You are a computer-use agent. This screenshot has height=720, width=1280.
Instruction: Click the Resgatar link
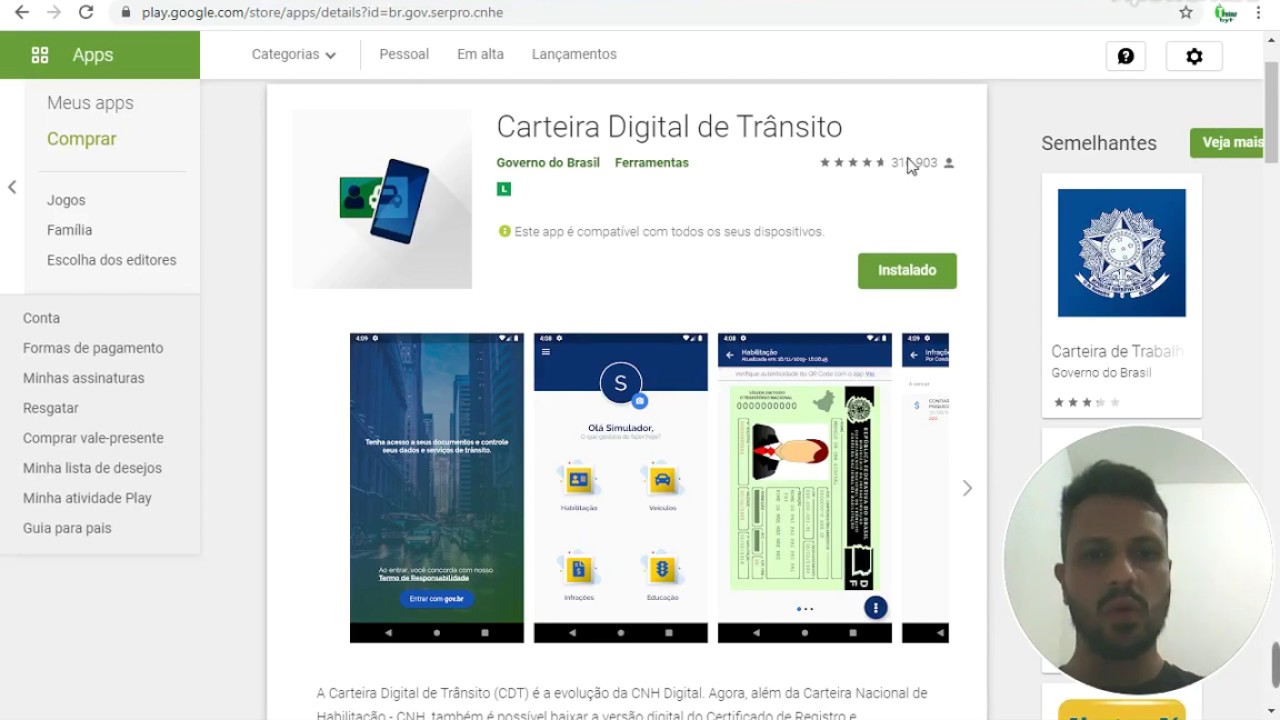pos(50,408)
